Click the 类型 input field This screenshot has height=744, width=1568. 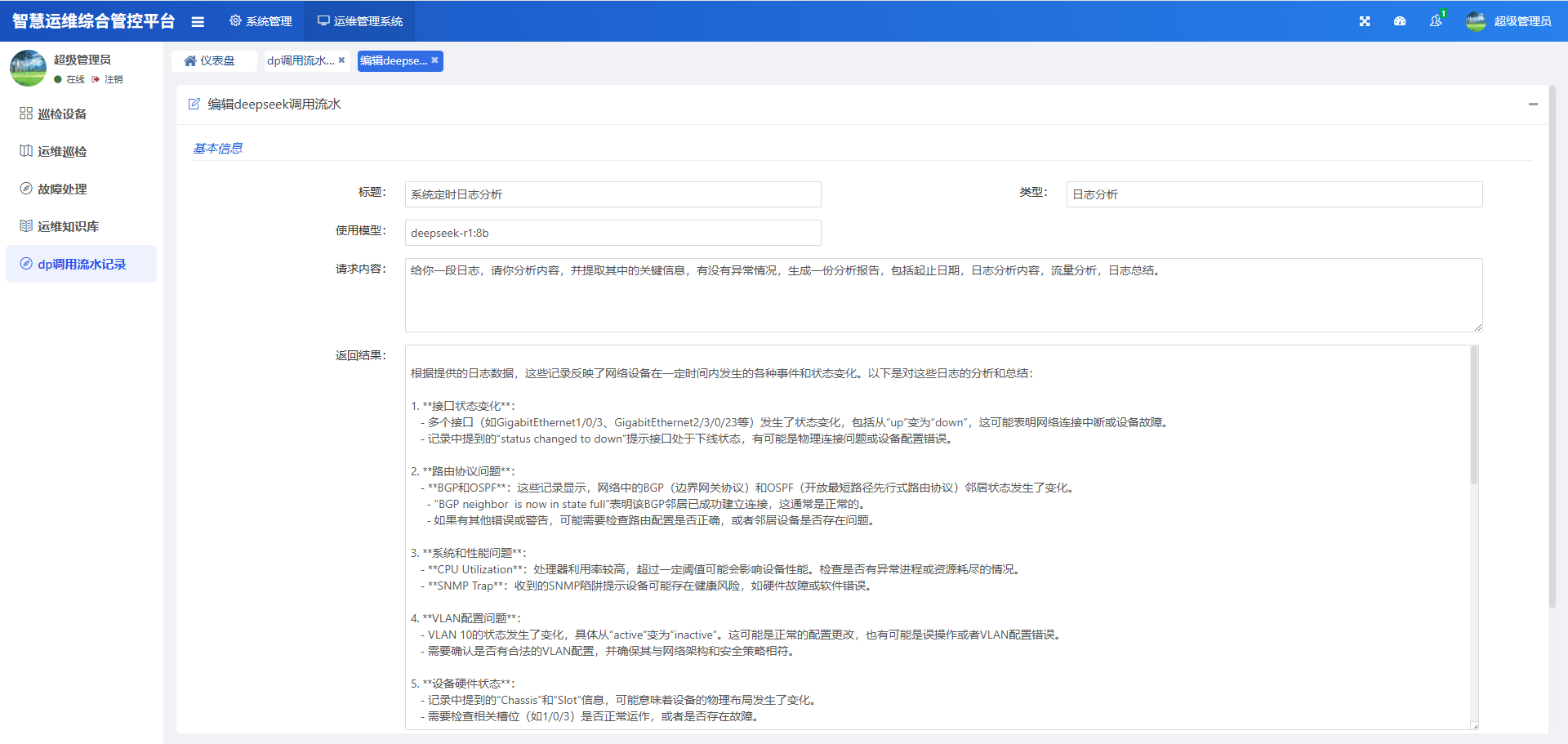tap(1274, 194)
